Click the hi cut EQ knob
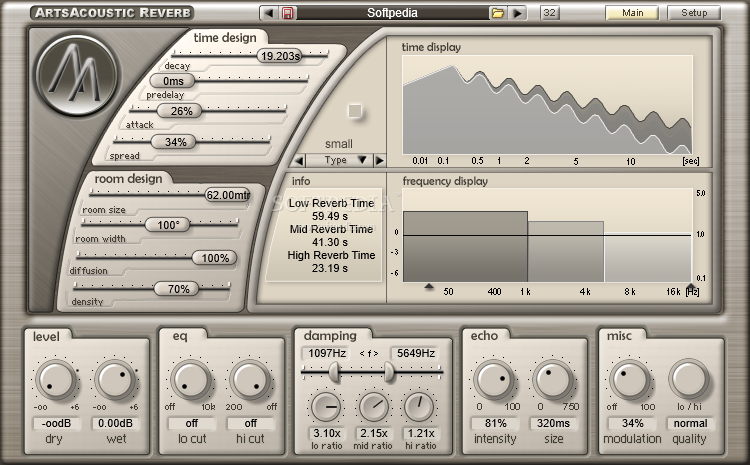 [x=250, y=380]
